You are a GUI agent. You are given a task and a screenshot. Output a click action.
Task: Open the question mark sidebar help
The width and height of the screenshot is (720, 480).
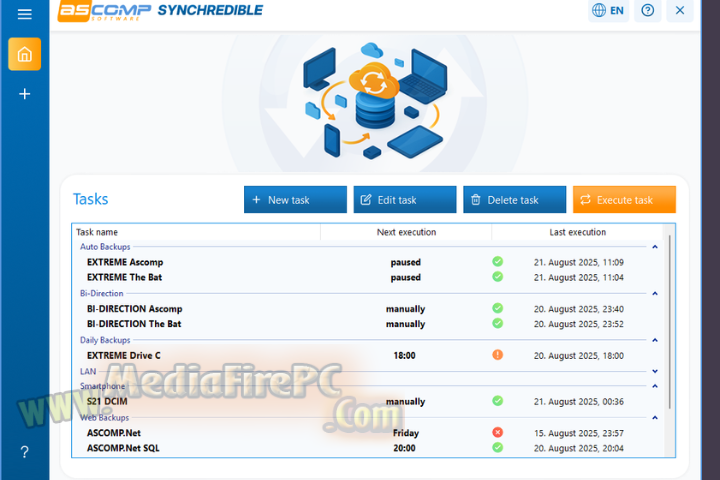(x=24, y=452)
